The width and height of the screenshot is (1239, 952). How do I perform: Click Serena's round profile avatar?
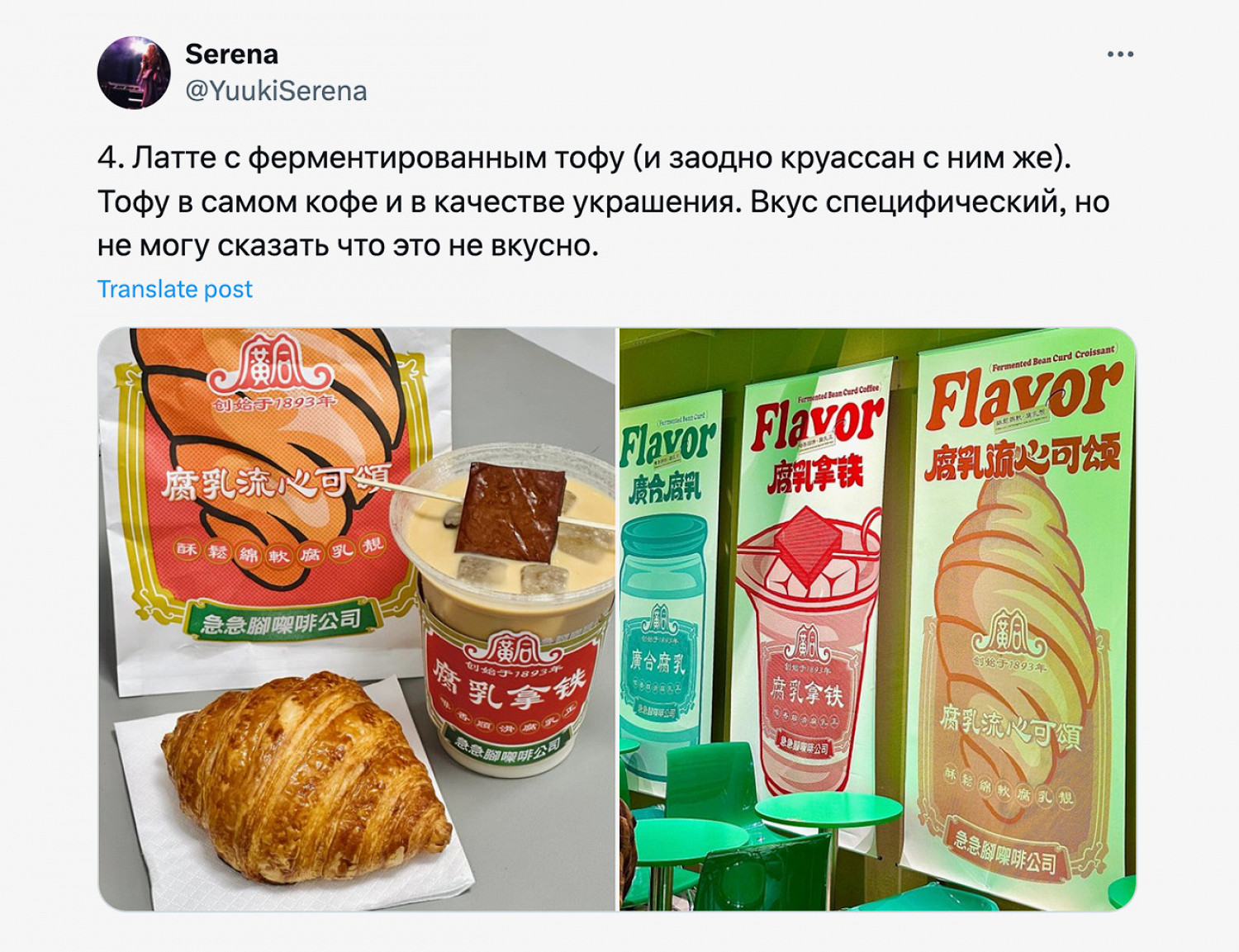click(134, 73)
